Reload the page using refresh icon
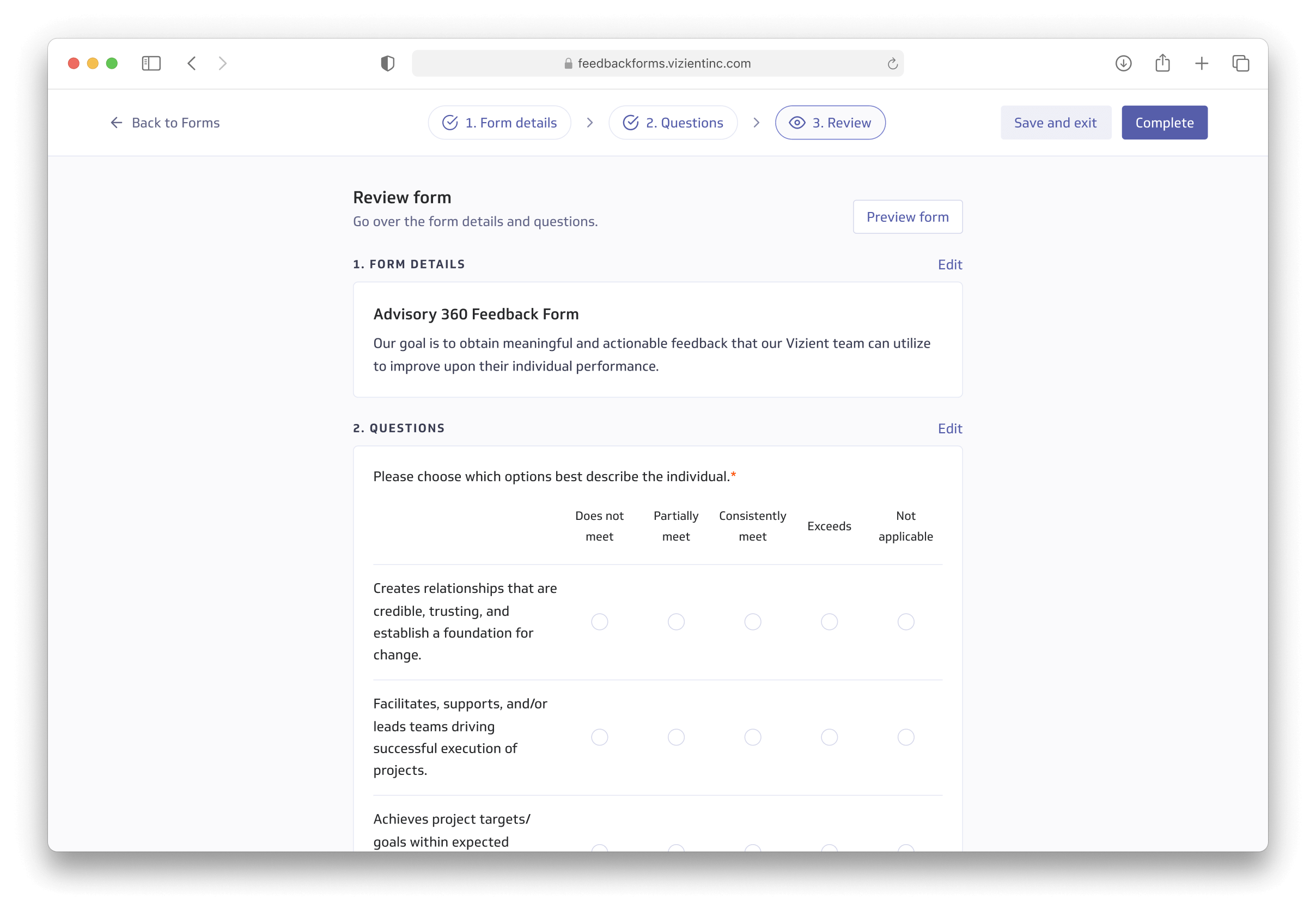The width and height of the screenshot is (1316, 909). pyautogui.click(x=892, y=64)
